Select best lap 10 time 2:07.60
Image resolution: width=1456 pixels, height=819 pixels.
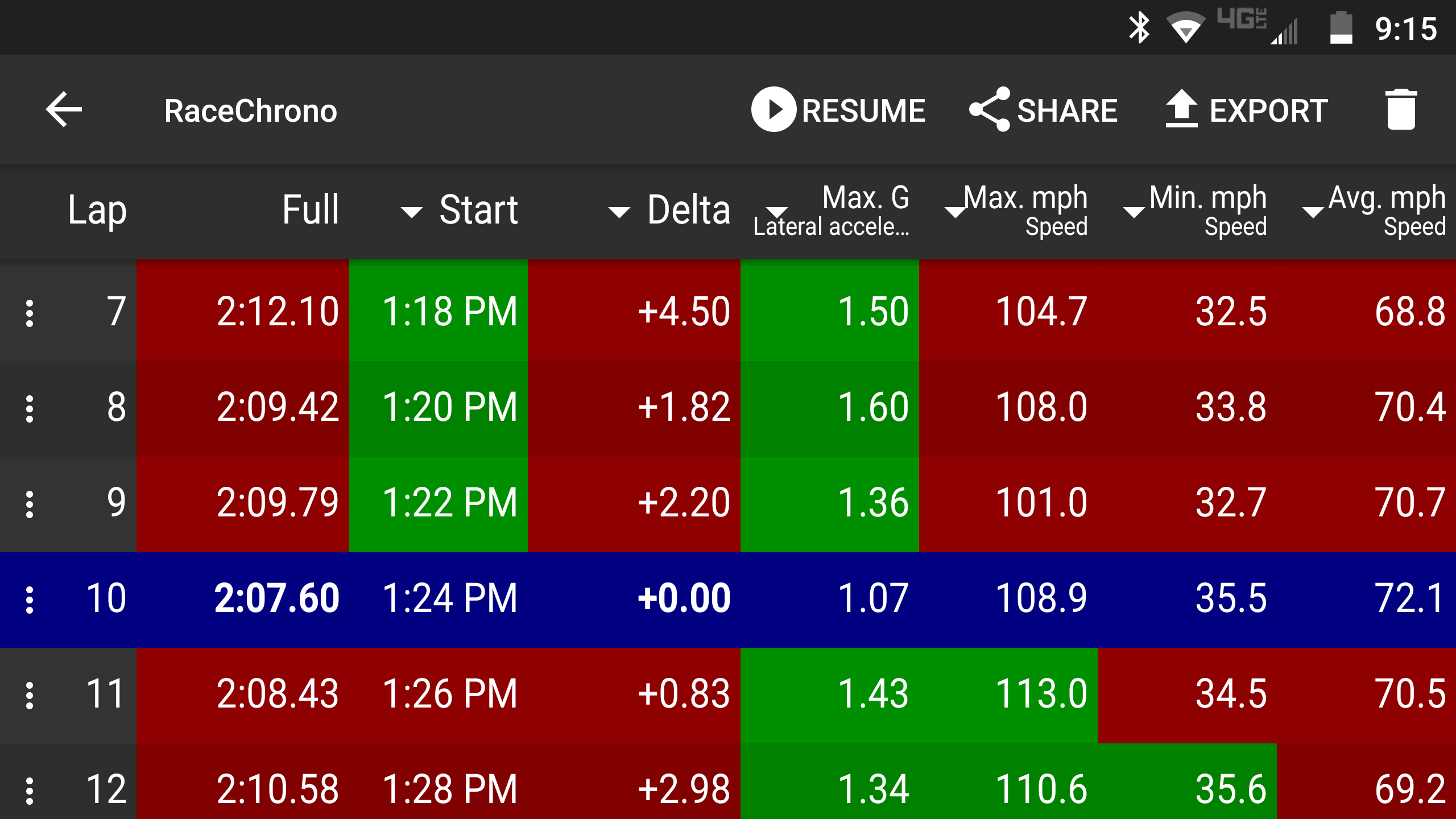[x=276, y=599]
